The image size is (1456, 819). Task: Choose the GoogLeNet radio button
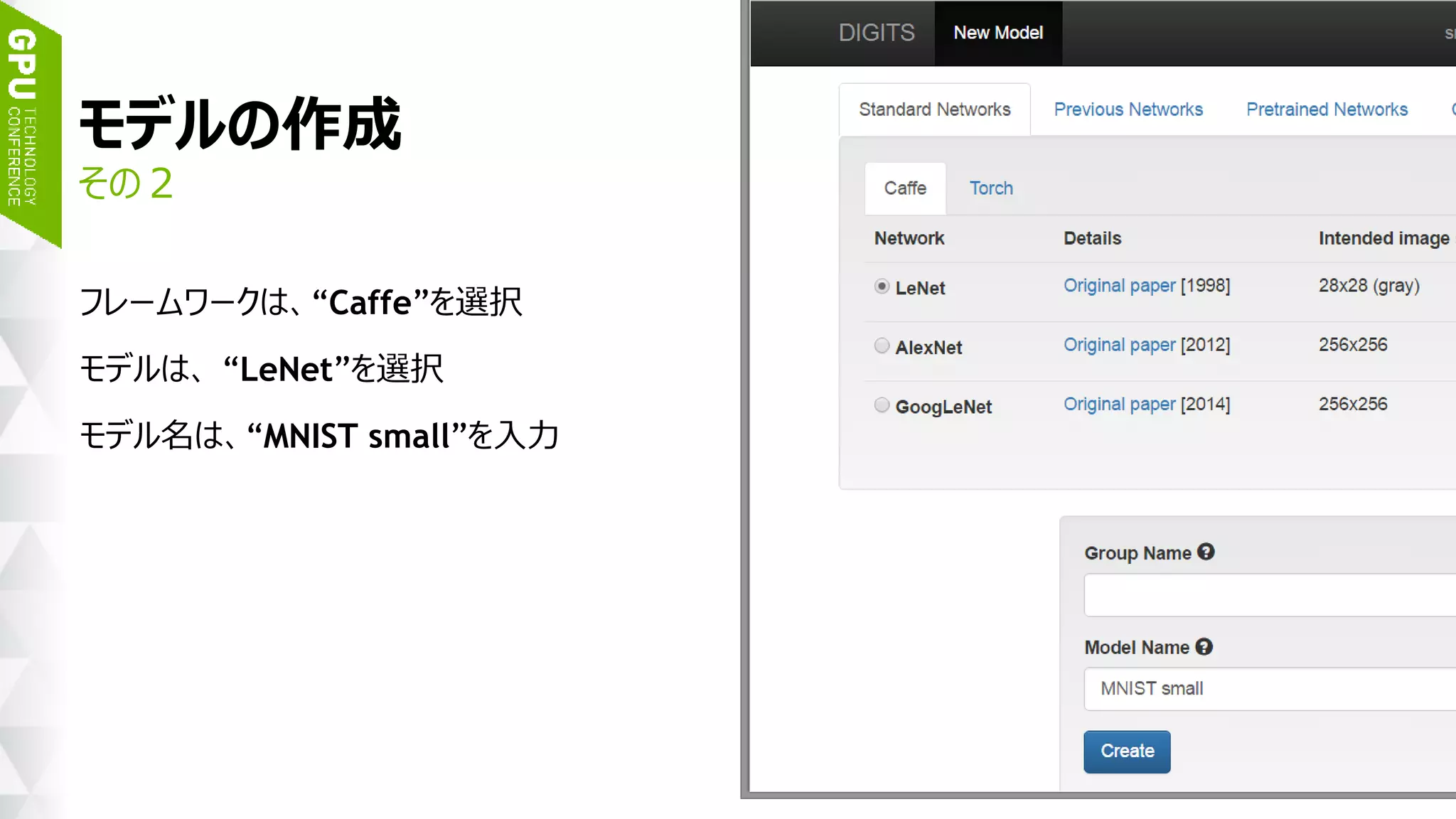click(882, 405)
